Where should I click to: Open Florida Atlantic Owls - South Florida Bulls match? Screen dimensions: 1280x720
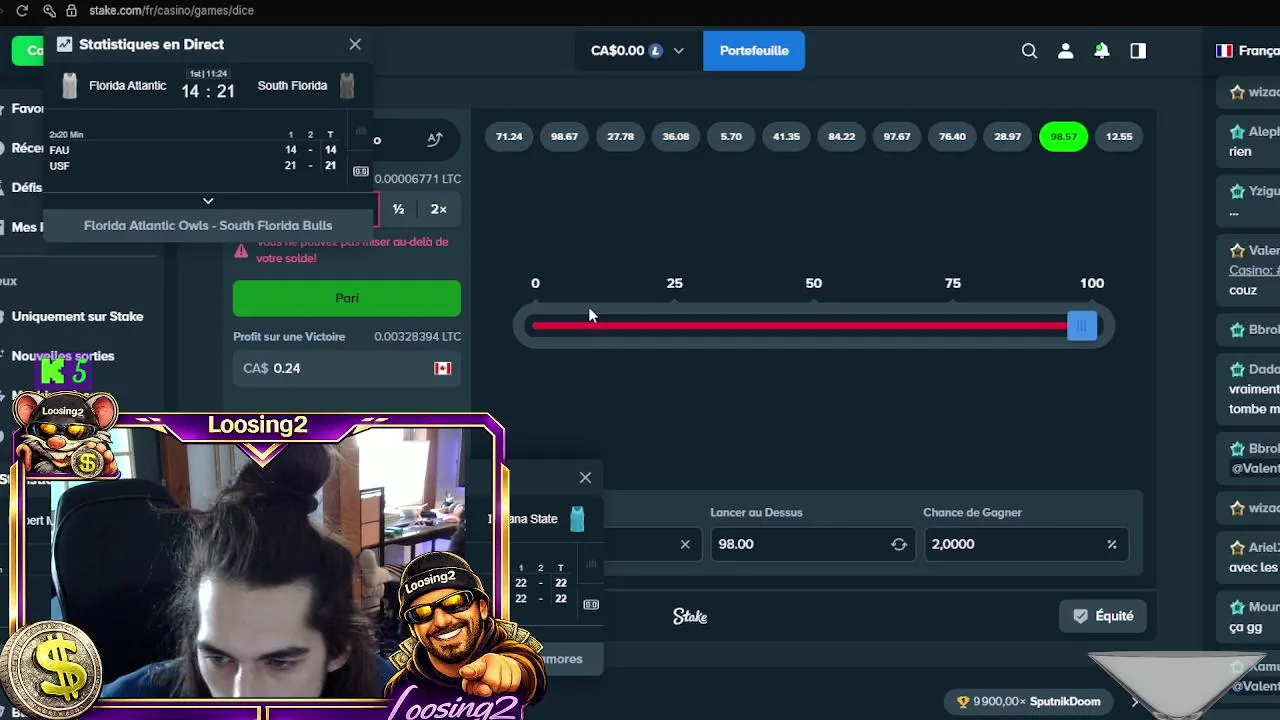tap(208, 225)
